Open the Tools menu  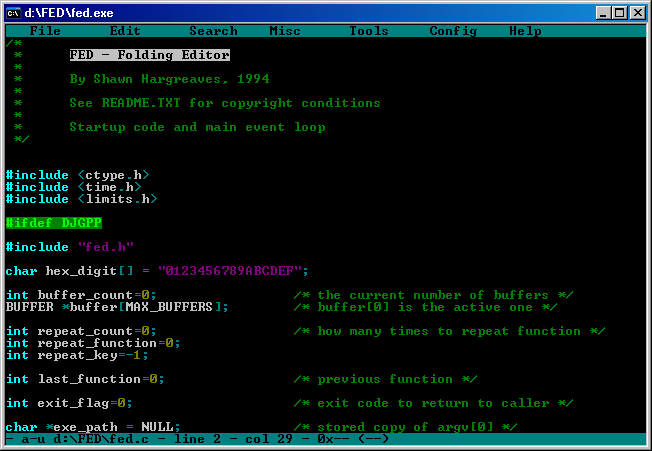click(x=369, y=31)
